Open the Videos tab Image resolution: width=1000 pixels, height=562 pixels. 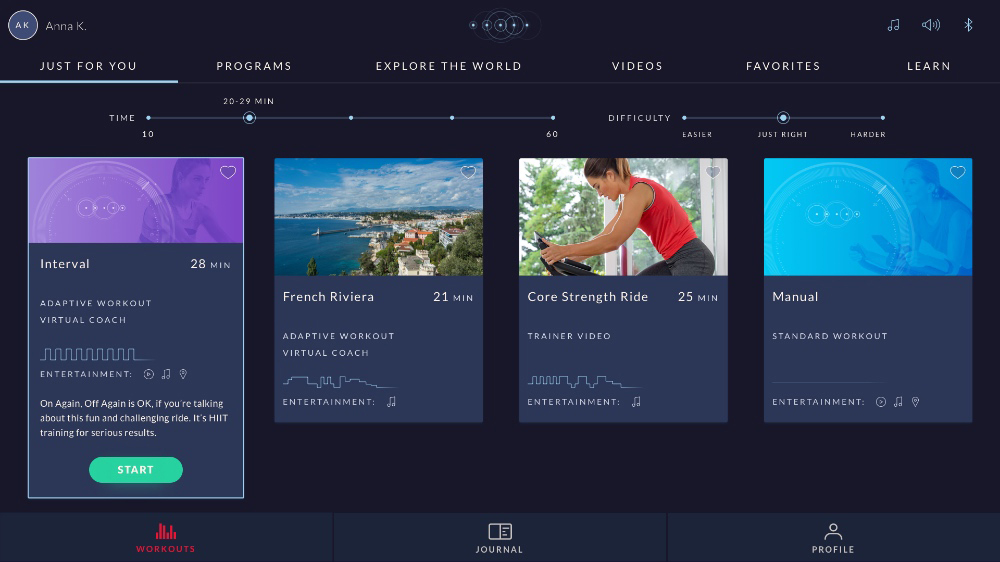637,66
